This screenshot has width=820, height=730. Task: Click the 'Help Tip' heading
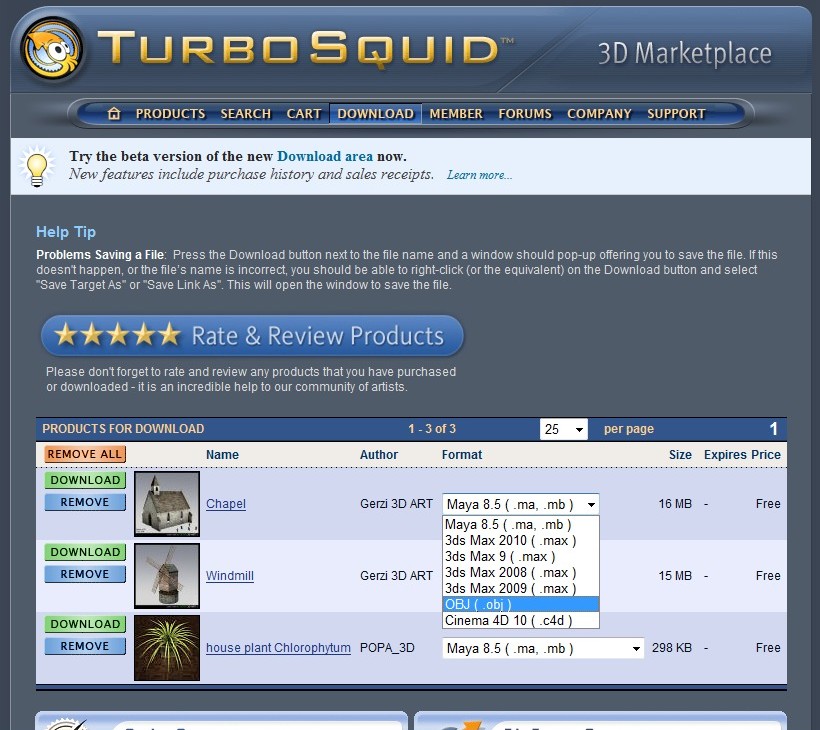66,232
